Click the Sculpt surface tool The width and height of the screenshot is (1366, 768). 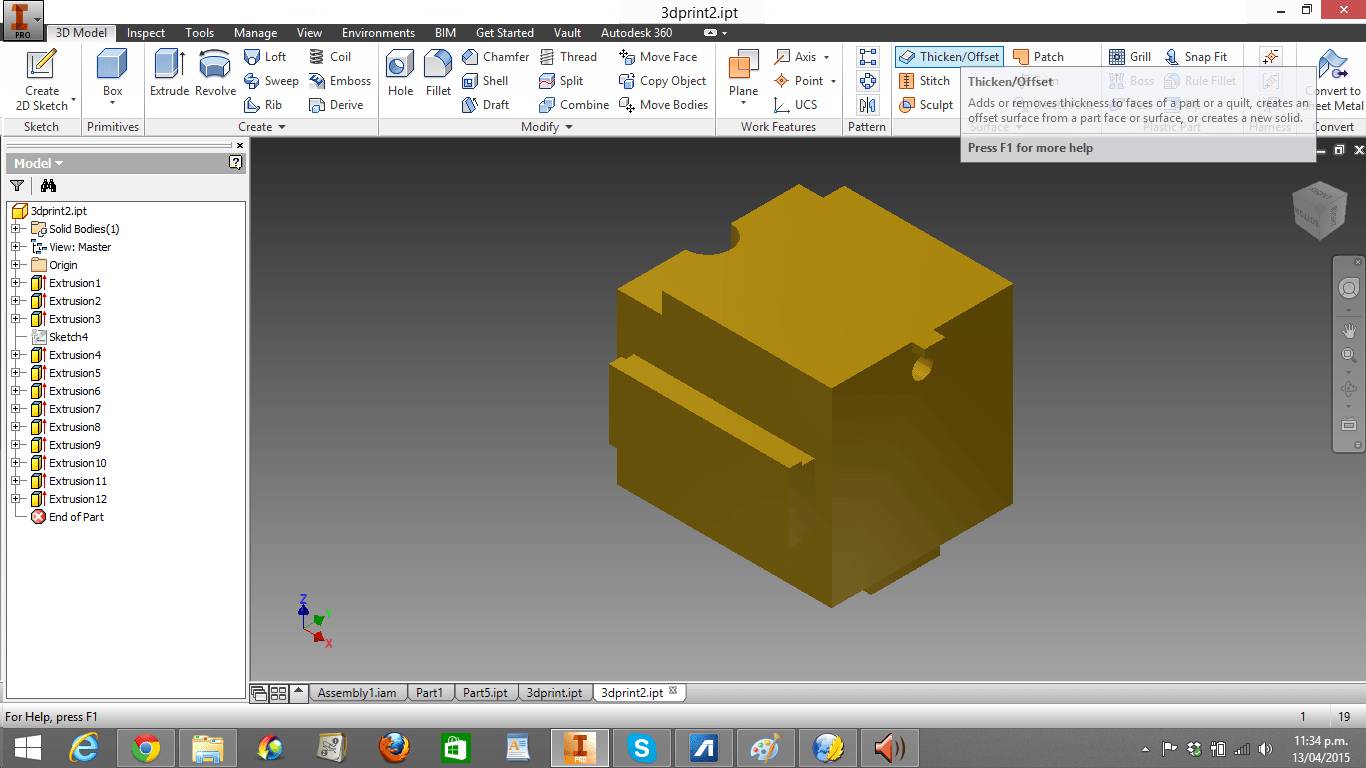point(926,105)
